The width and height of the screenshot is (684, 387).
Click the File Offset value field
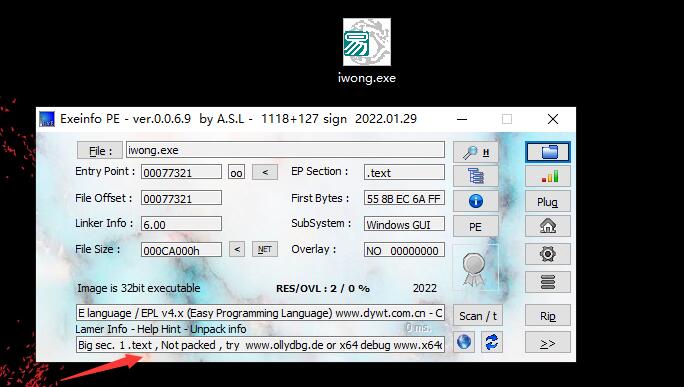(181, 198)
